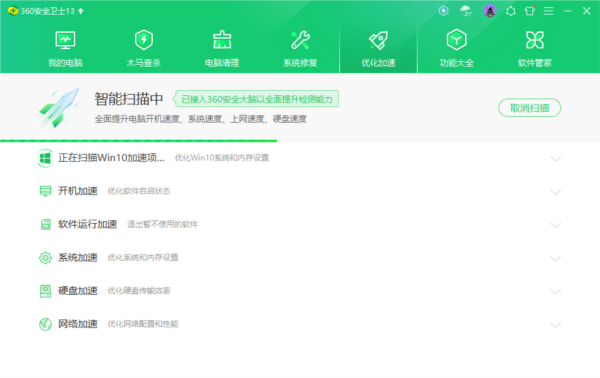Open the 功能大全 tab
The width and height of the screenshot is (600, 378).
[x=457, y=49]
